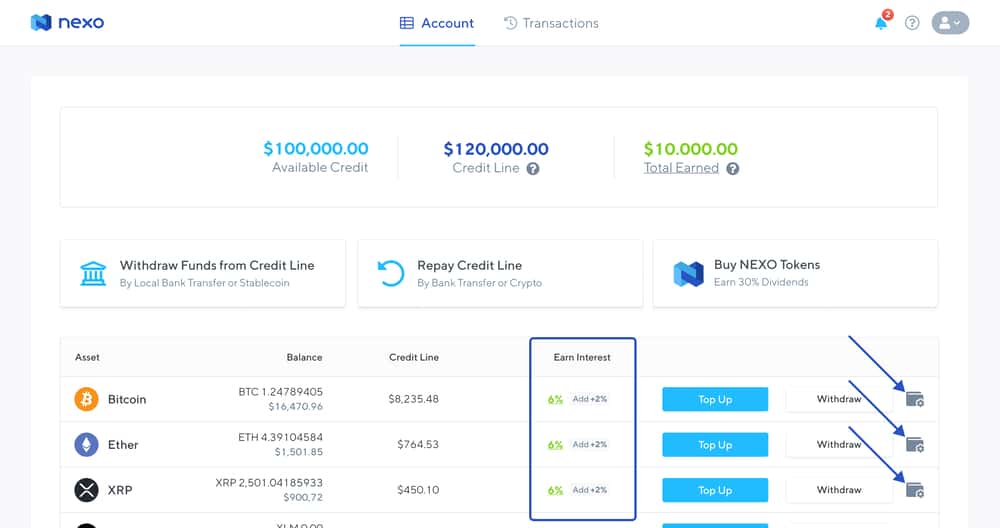Click the XRP asset name

[x=120, y=490]
